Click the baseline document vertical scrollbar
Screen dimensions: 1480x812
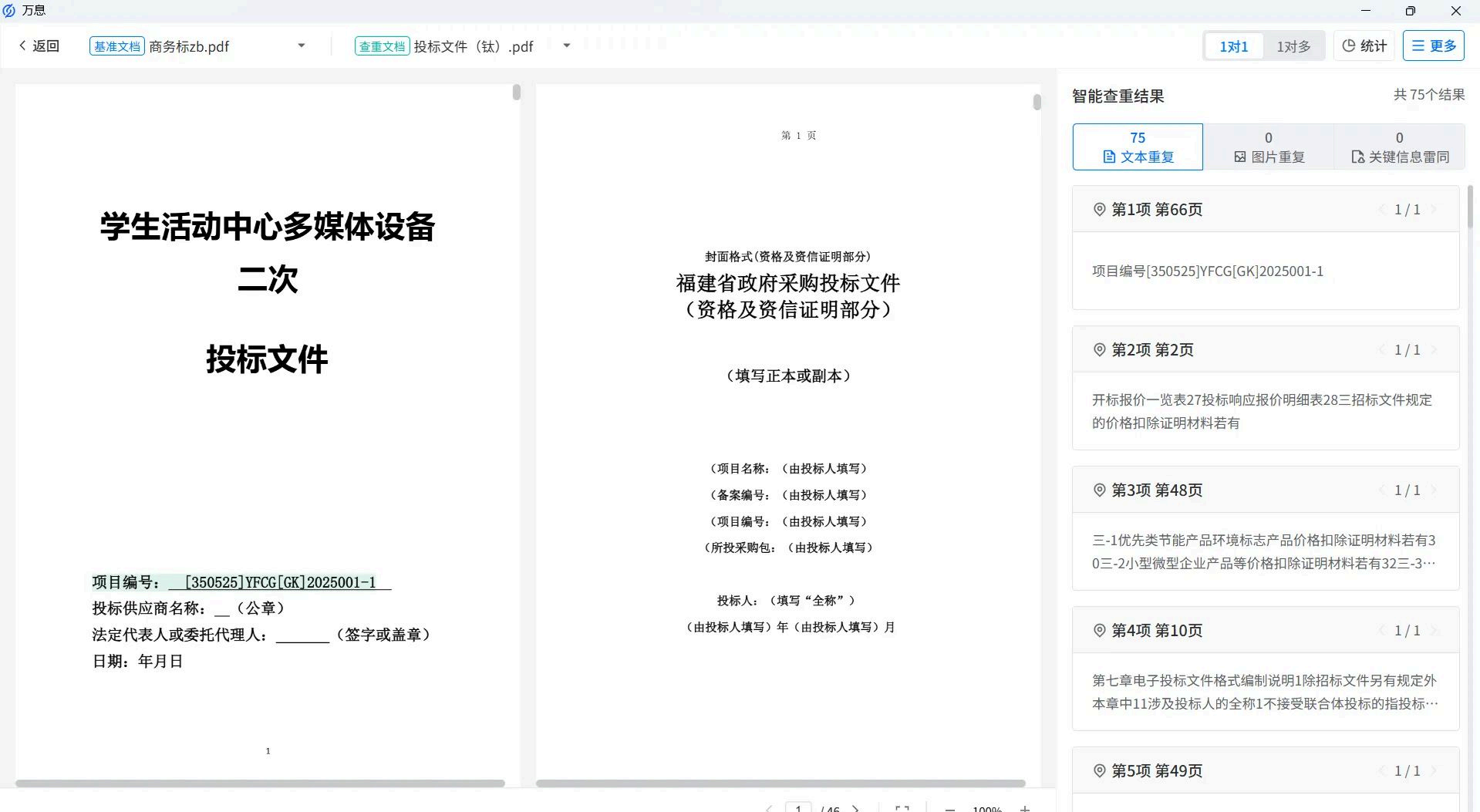pyautogui.click(x=517, y=93)
